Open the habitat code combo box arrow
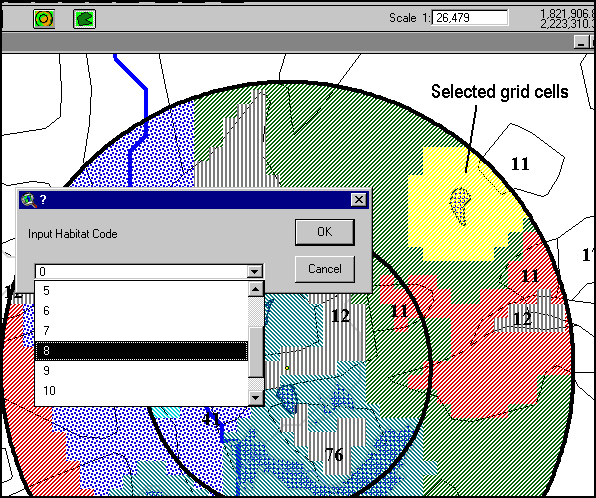Image resolution: width=596 pixels, height=498 pixels. [x=255, y=271]
